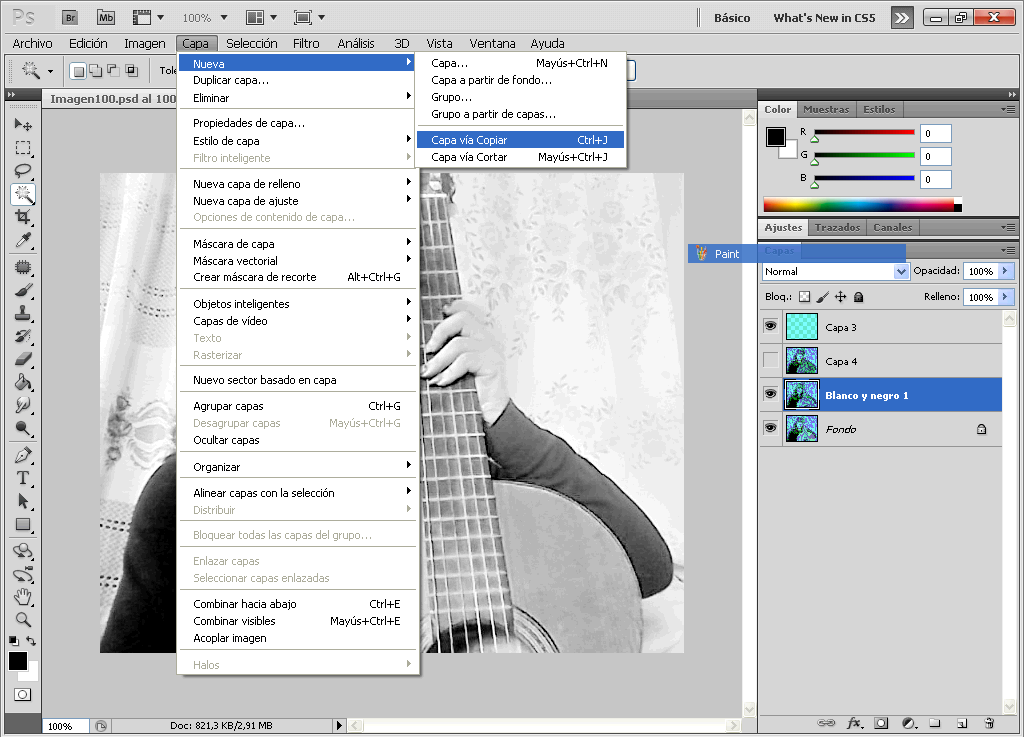Select the Zoom tool
Image resolution: width=1024 pixels, height=737 pixels.
[23, 619]
